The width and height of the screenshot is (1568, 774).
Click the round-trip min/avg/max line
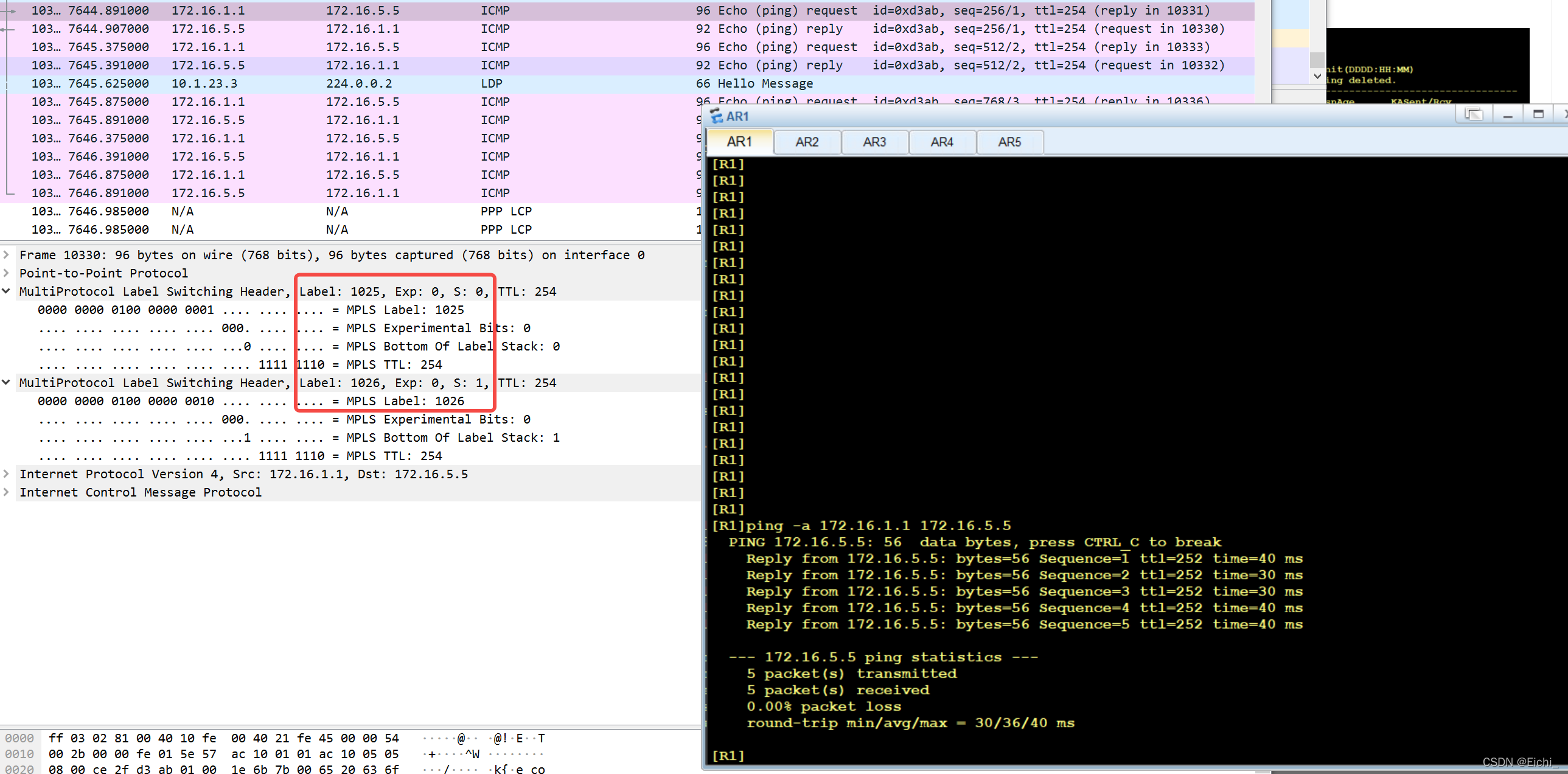point(911,723)
